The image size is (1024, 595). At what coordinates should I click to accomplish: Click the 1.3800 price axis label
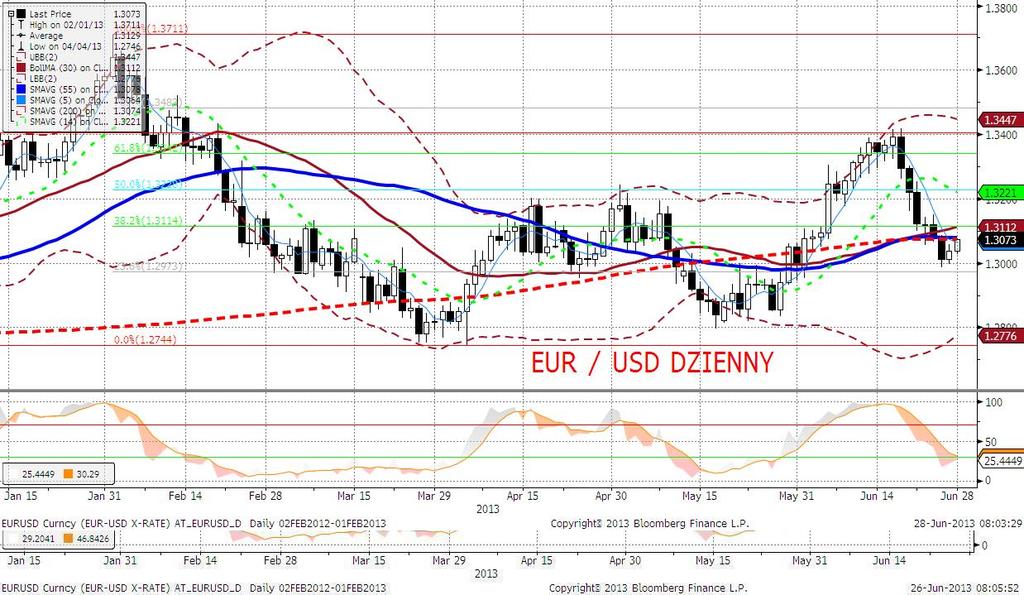click(1001, 8)
